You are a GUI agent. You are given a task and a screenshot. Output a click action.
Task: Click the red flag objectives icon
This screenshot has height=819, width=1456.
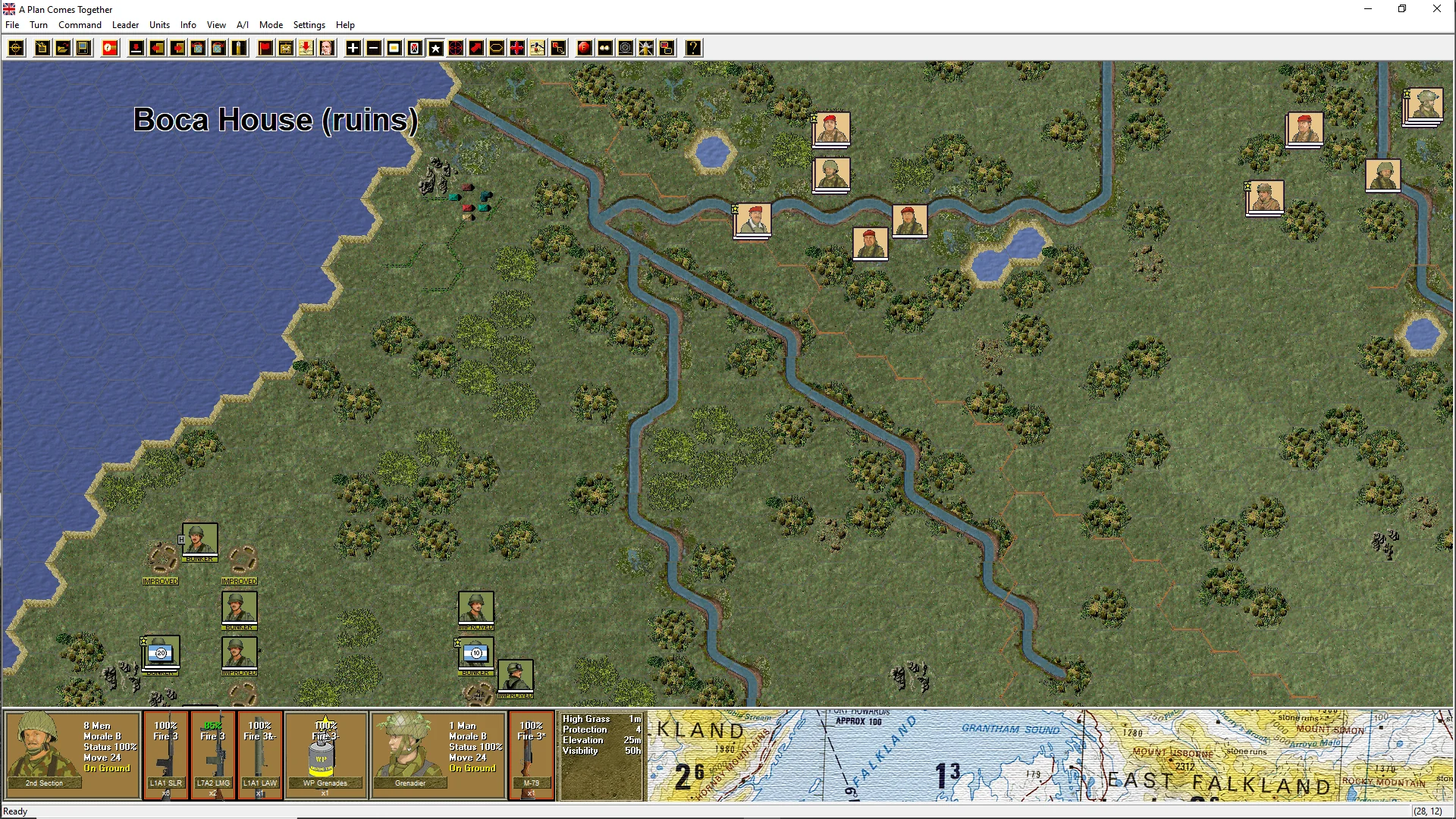(x=265, y=49)
